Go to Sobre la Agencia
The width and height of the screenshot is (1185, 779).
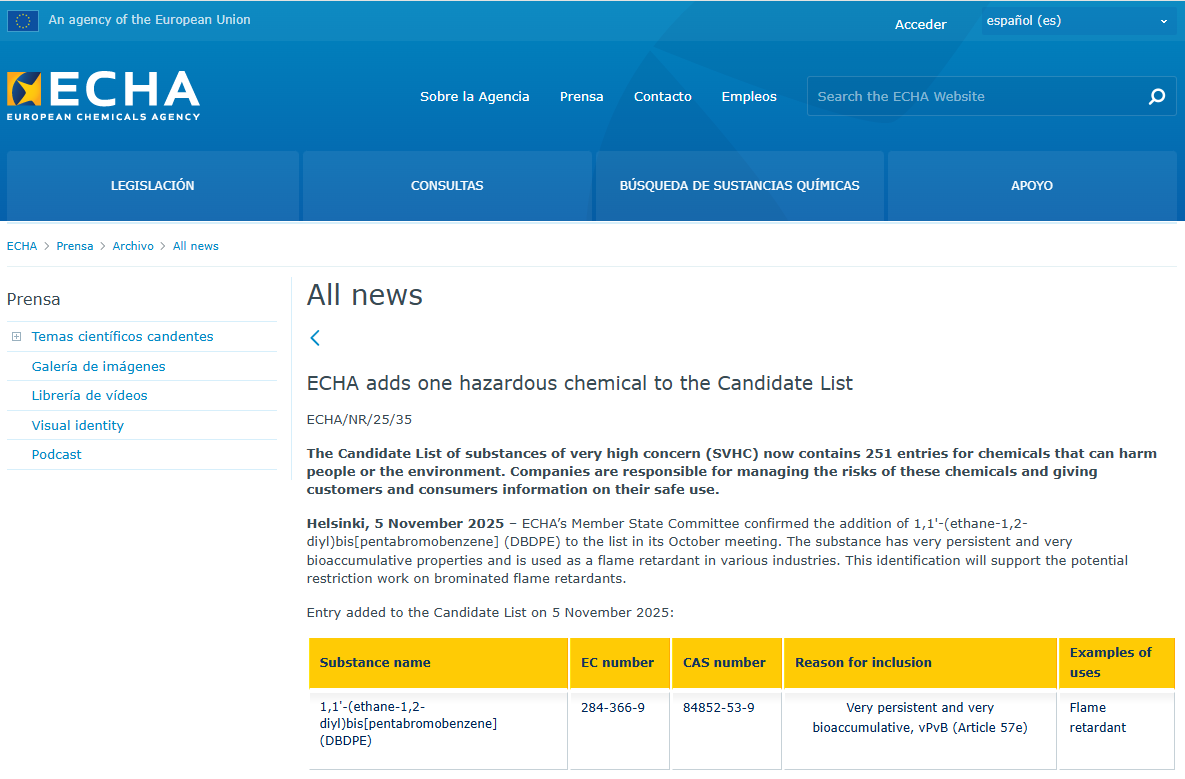(x=474, y=97)
